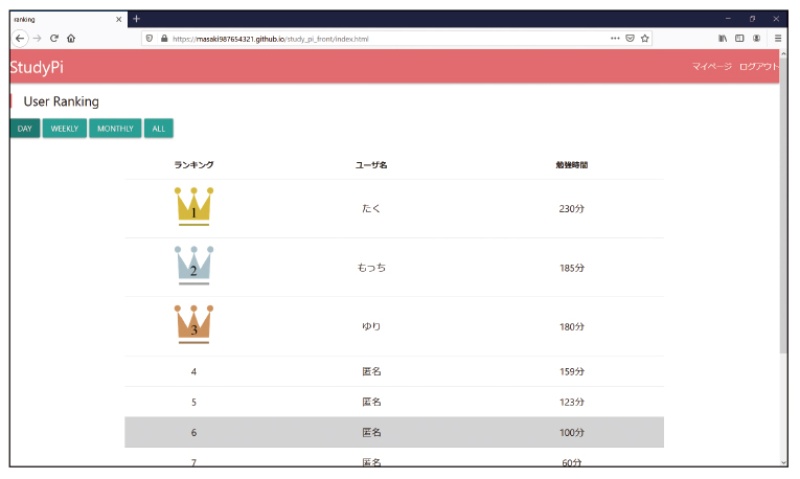Show the ALL time ranking
The image size is (800, 479).
[x=158, y=128]
